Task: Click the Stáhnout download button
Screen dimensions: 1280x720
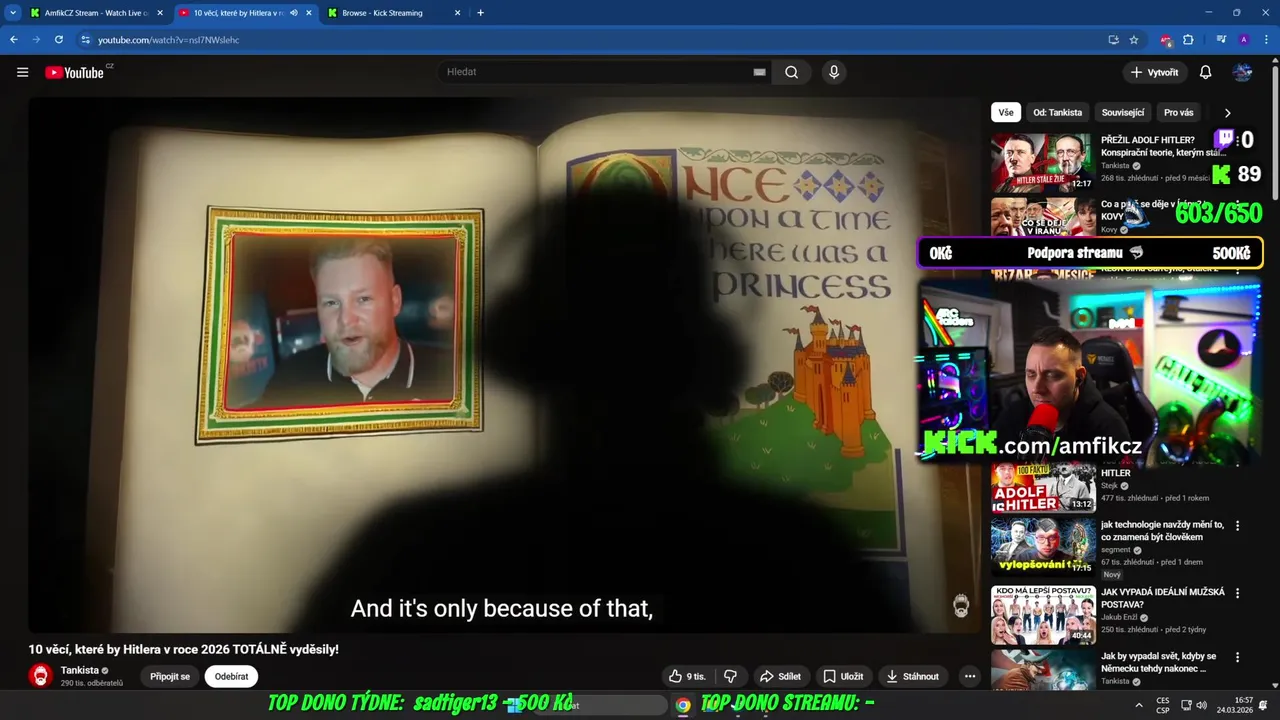Action: click(x=912, y=676)
